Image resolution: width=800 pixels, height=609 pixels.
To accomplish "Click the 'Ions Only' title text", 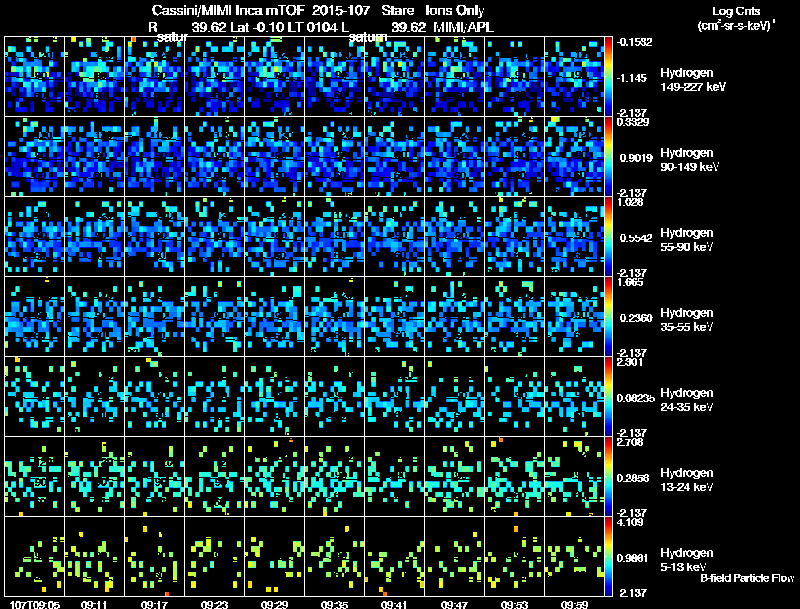I will 455,10.
